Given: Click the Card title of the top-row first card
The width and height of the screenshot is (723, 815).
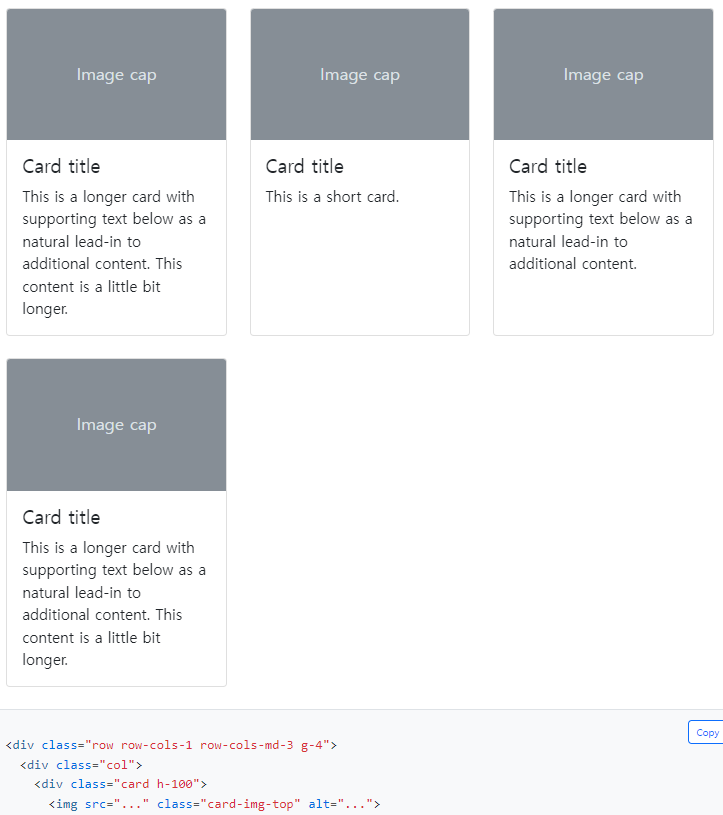Looking at the screenshot, I should pyautogui.click(x=61, y=166).
